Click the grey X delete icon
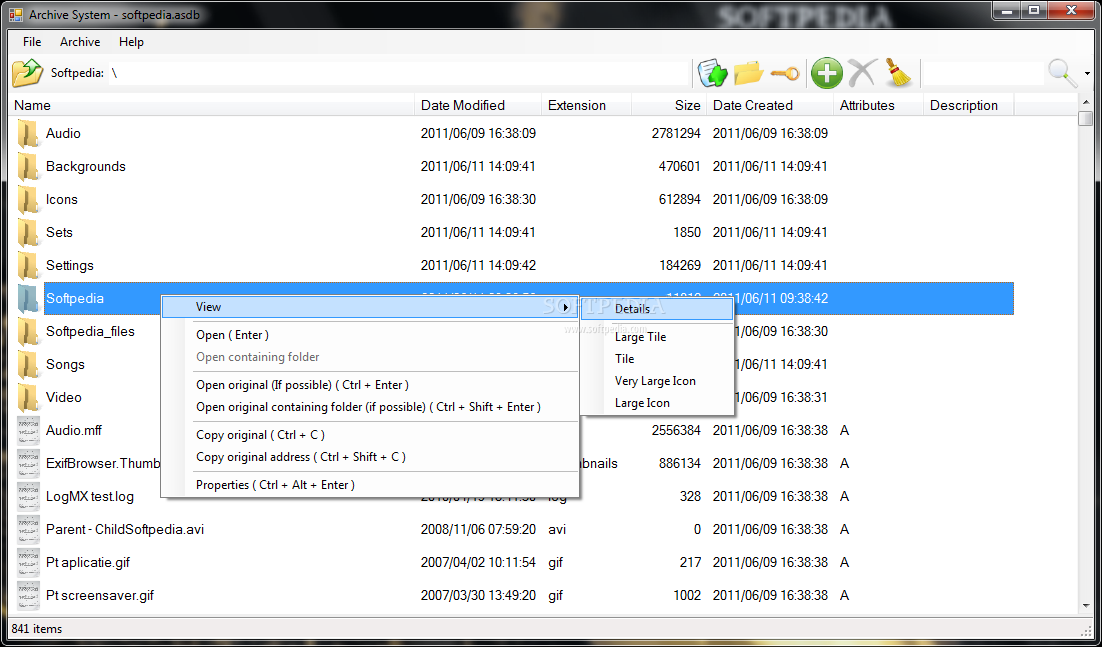1102x647 pixels. [x=862, y=72]
